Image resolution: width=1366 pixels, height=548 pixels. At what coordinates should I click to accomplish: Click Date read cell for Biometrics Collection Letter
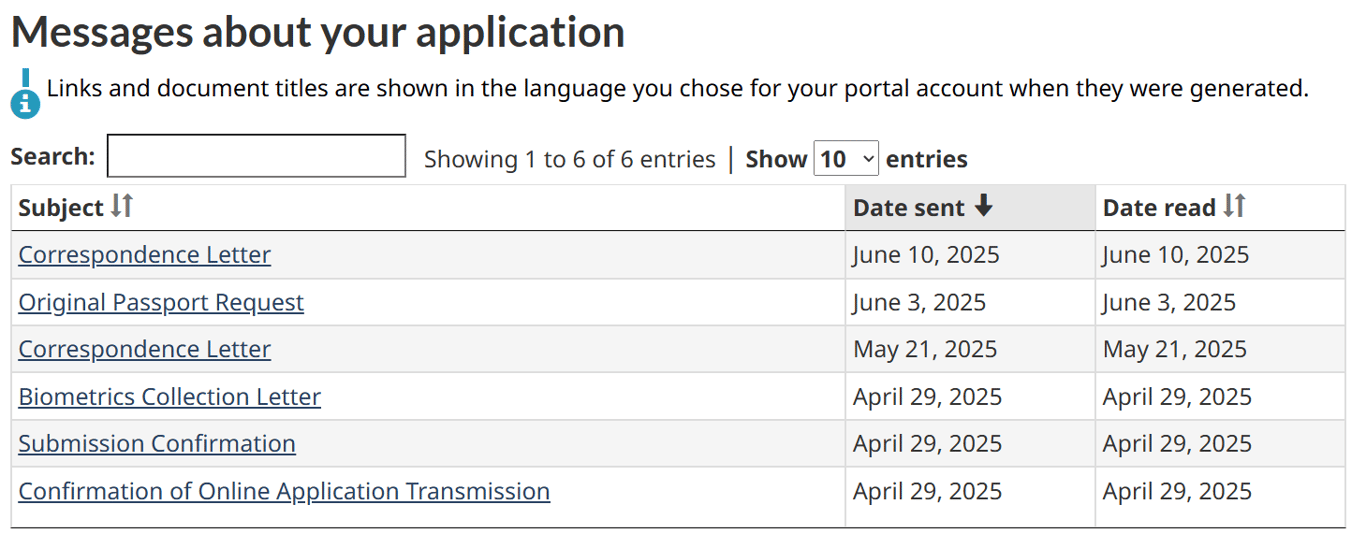click(1177, 397)
